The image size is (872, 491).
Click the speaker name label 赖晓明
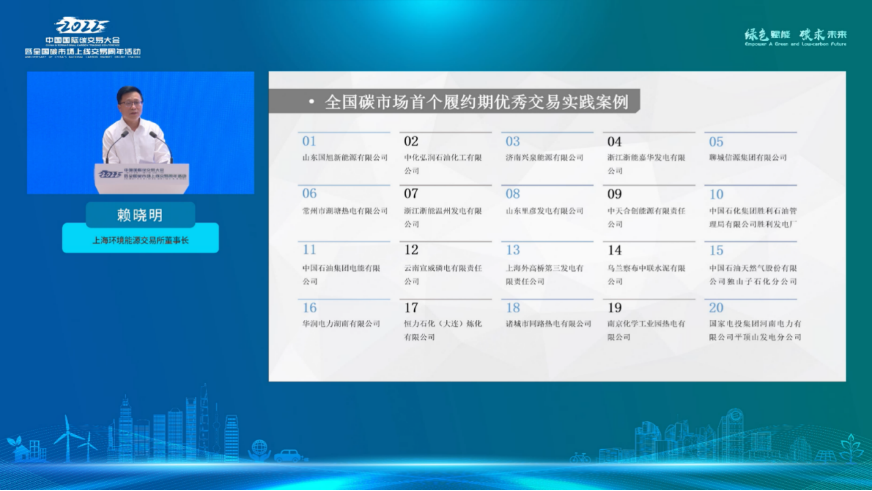140,215
